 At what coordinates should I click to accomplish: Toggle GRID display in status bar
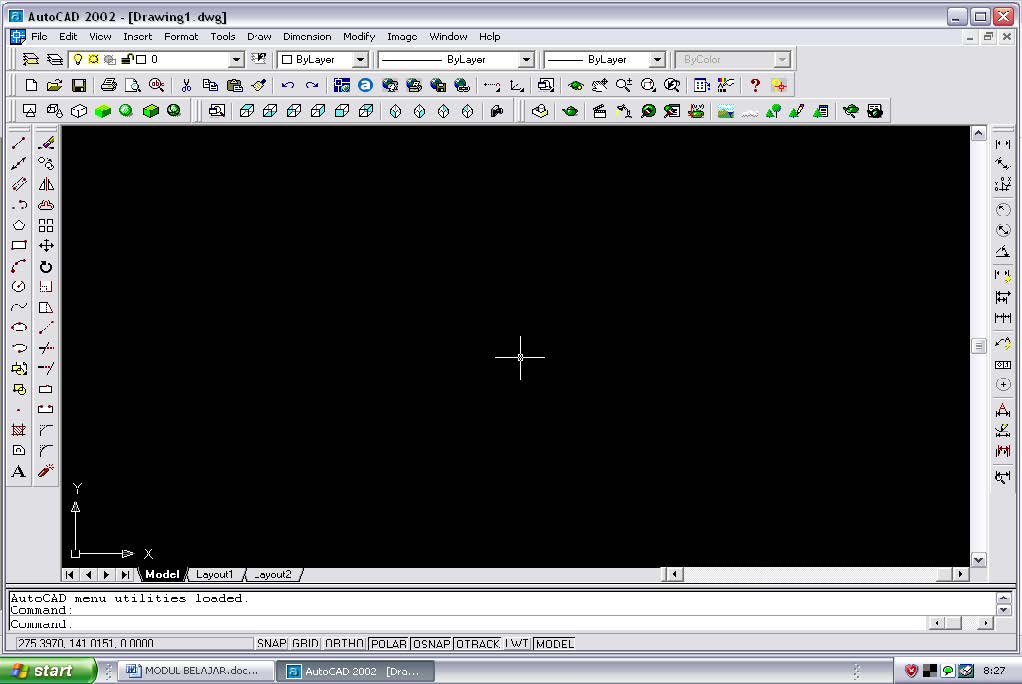coord(305,644)
